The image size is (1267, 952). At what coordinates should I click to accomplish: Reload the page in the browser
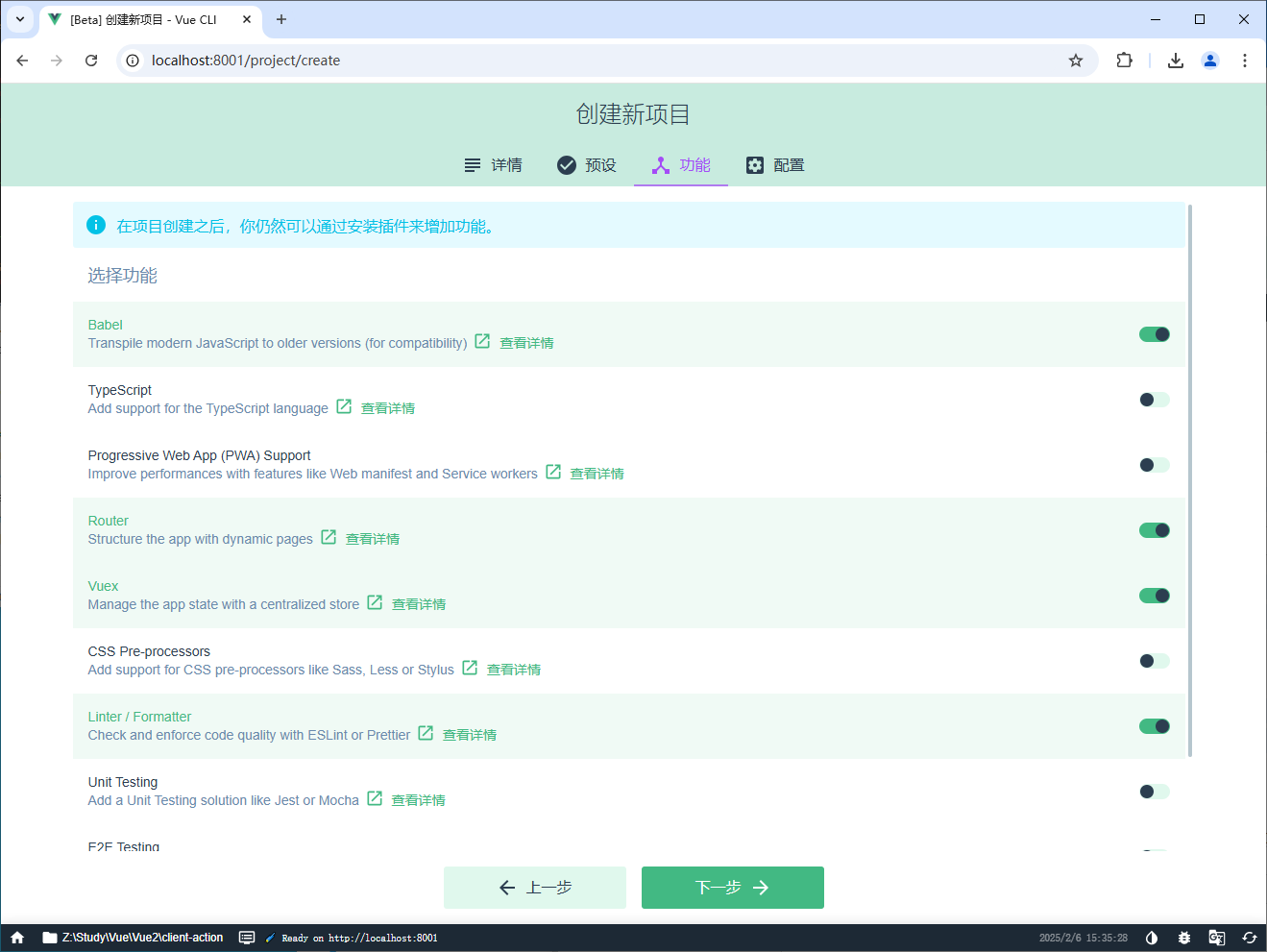91,61
